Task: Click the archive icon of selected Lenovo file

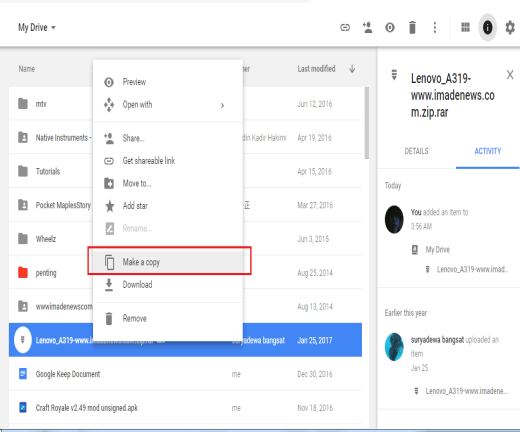Action: (x=23, y=340)
